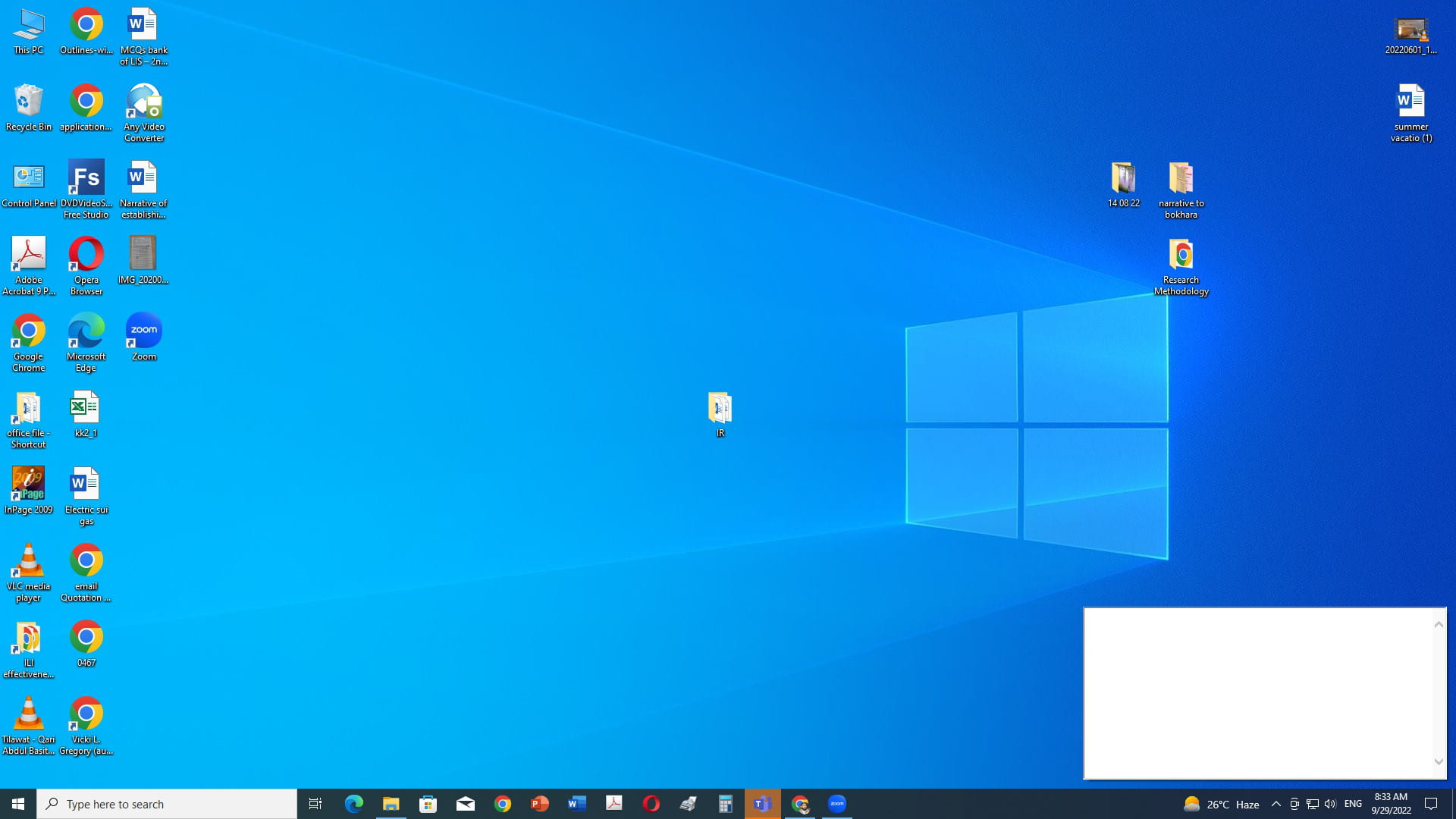Open the Calculator taskbar icon

click(725, 804)
